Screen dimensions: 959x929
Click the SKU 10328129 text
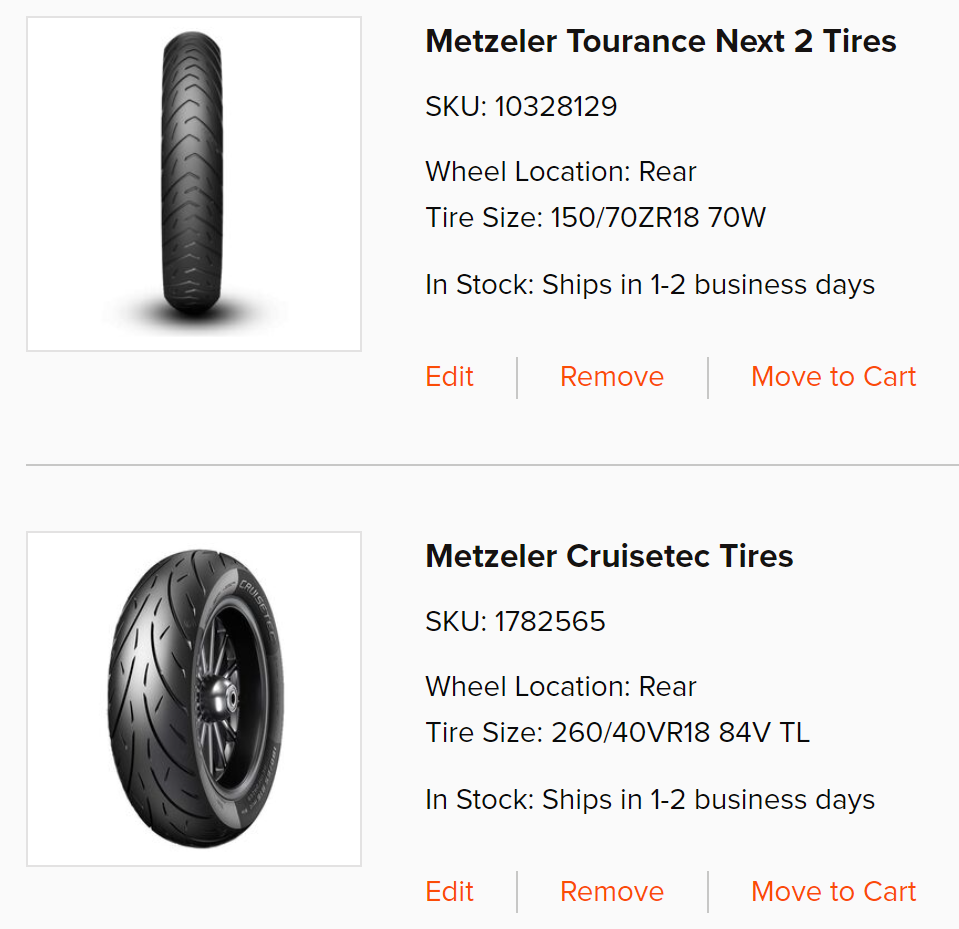tap(521, 106)
